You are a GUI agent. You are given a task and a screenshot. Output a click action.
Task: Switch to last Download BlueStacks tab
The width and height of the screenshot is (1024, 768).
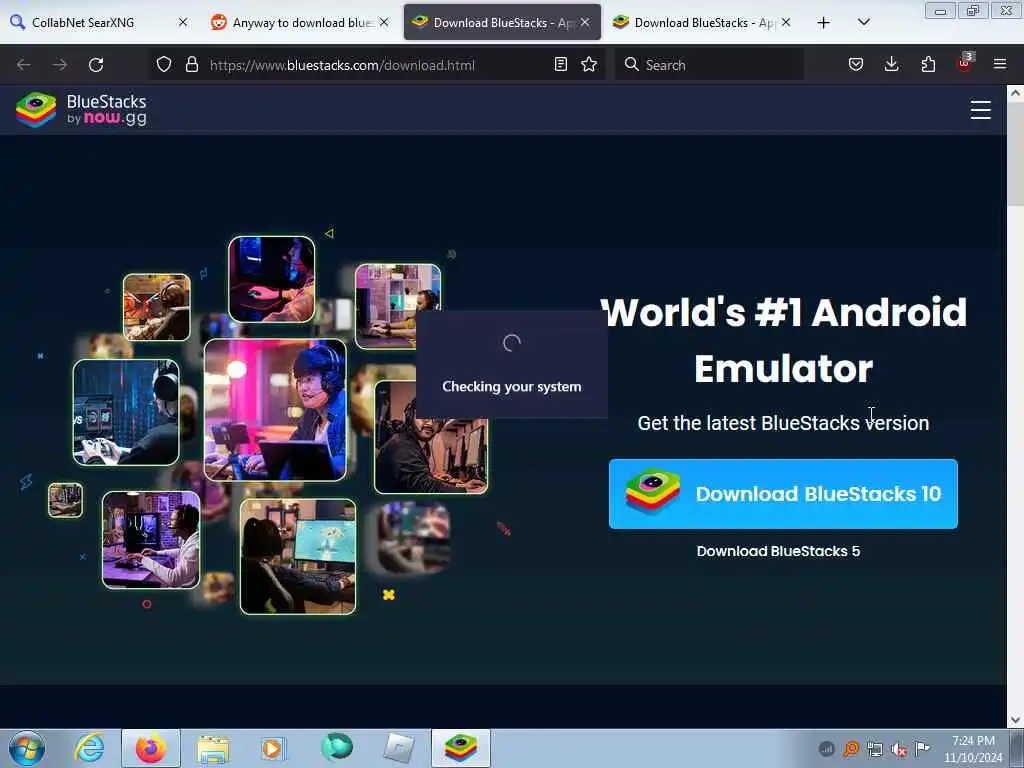pyautogui.click(x=703, y=22)
